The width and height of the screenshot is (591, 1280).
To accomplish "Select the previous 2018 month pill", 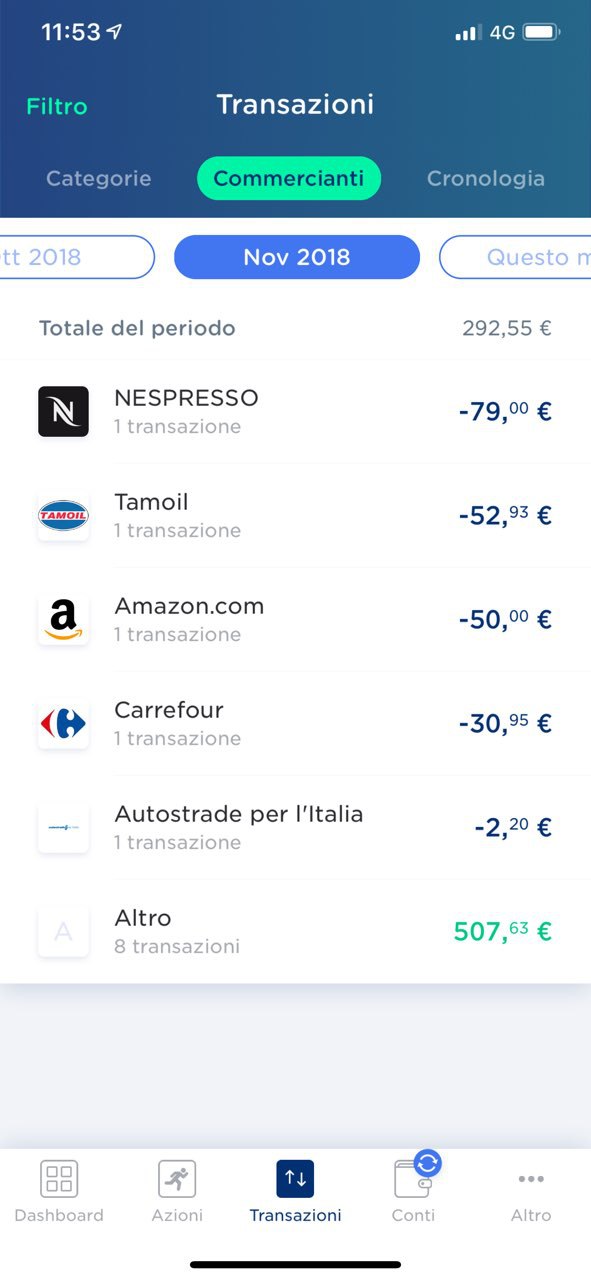I will pyautogui.click(x=77, y=257).
